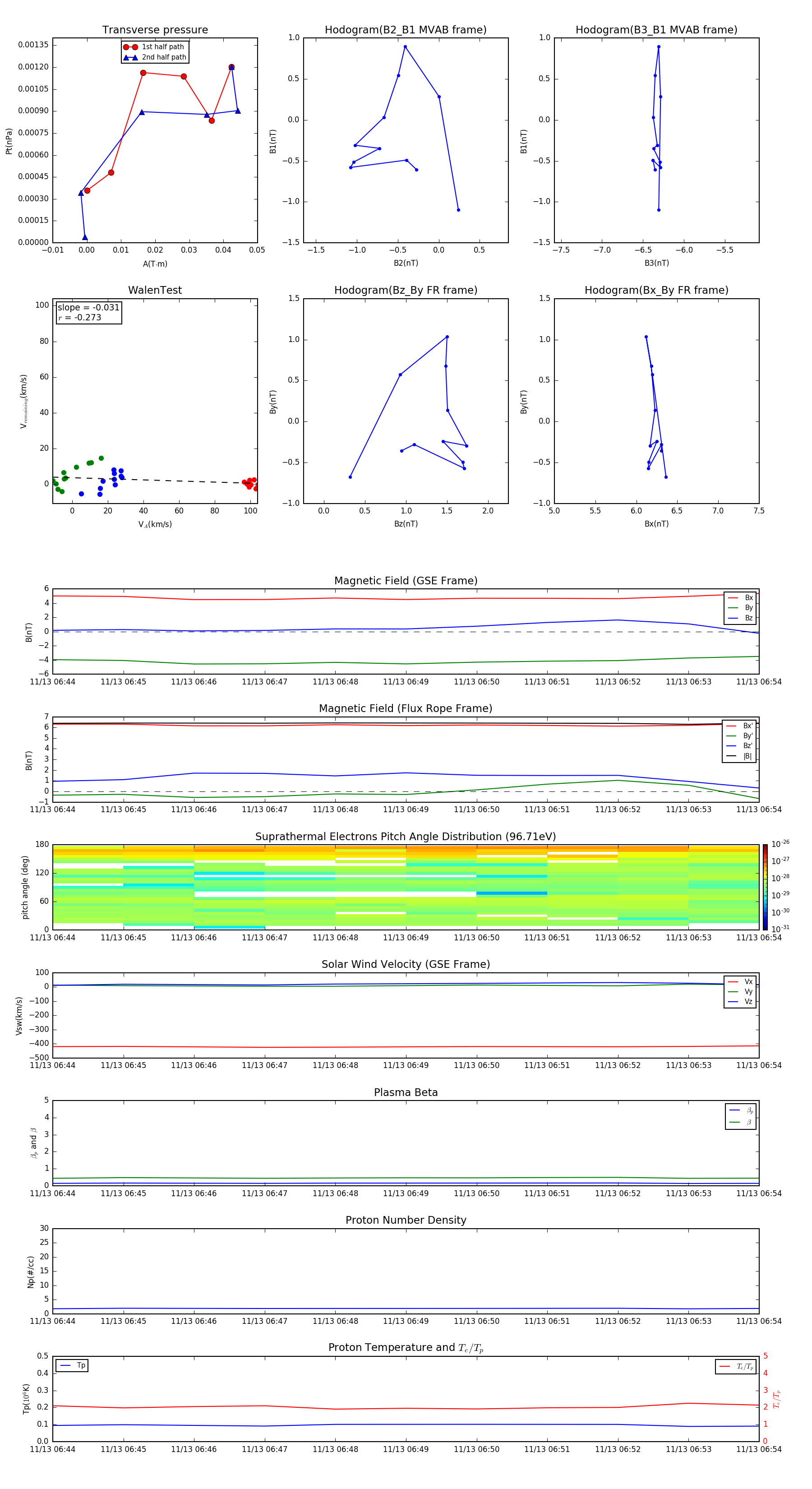Click the Tp legend entry in temperature panel
The image size is (812, 1489).
point(72,1365)
